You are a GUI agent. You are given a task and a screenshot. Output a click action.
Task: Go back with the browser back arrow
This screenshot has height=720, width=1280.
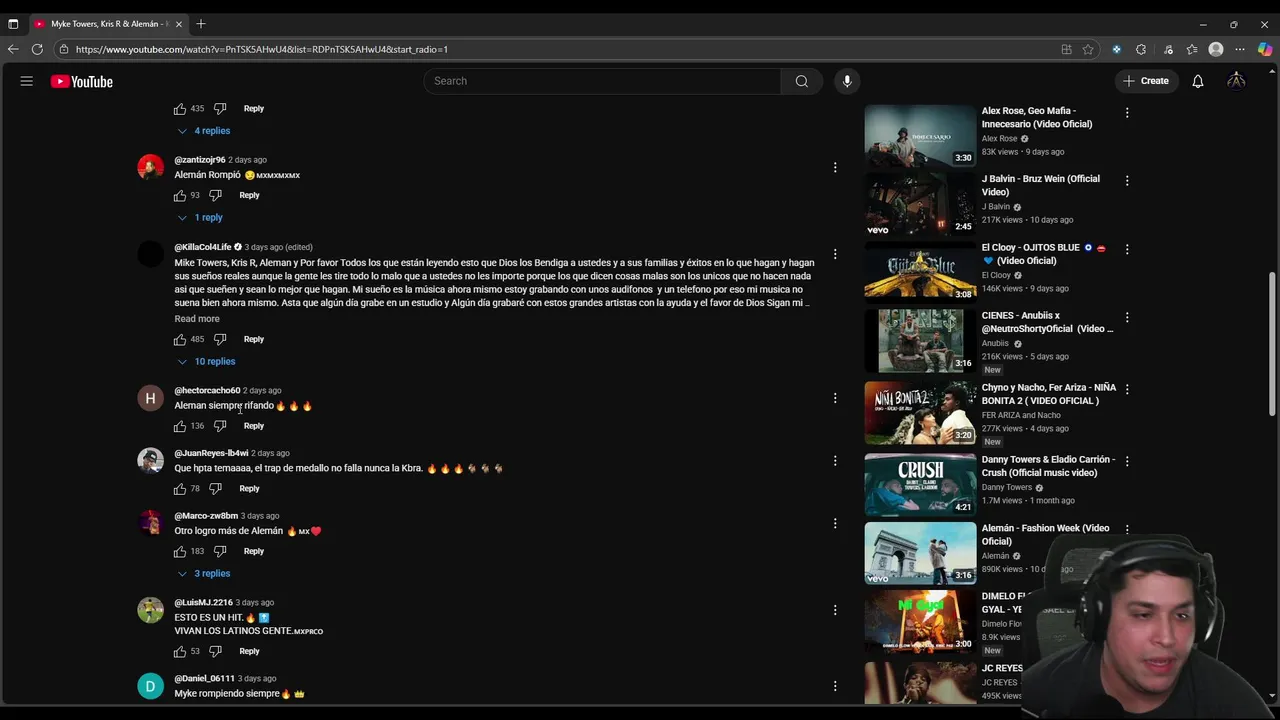[x=13, y=49]
